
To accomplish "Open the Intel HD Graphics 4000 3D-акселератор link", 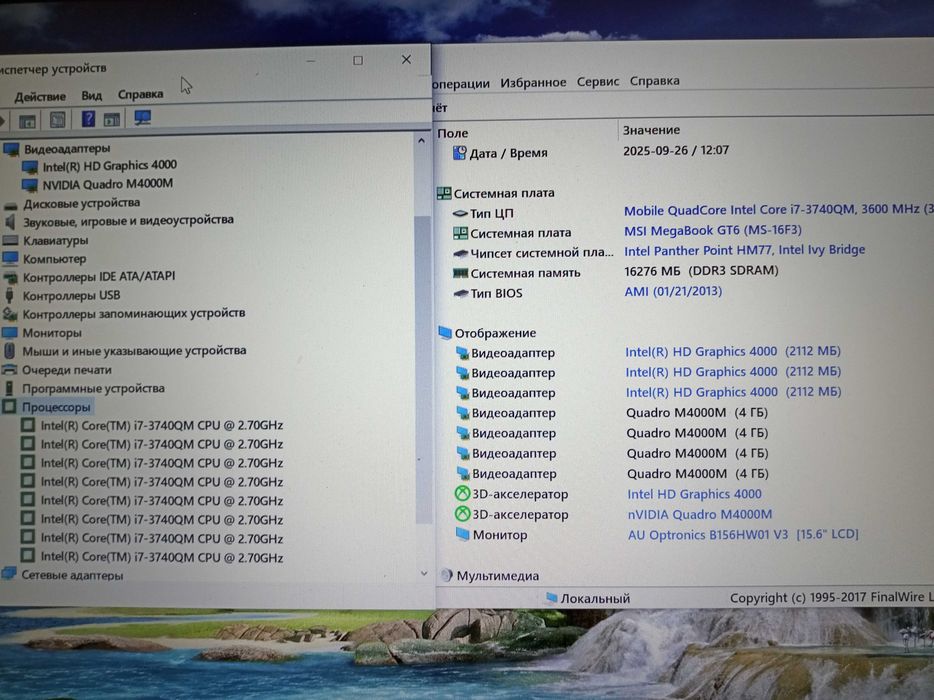I will tap(695, 494).
